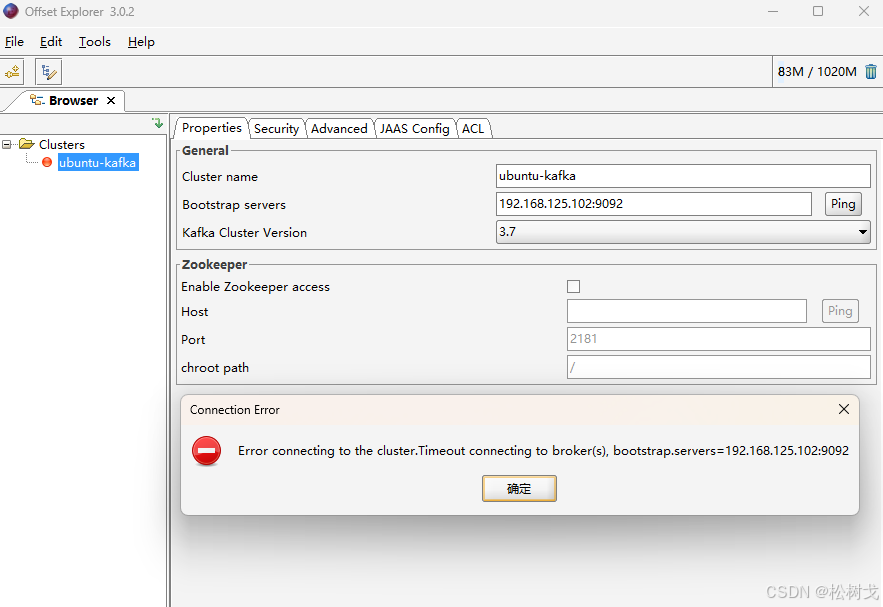Maximize the Offset Explorer window
The height and width of the screenshot is (607, 883).
click(818, 11)
